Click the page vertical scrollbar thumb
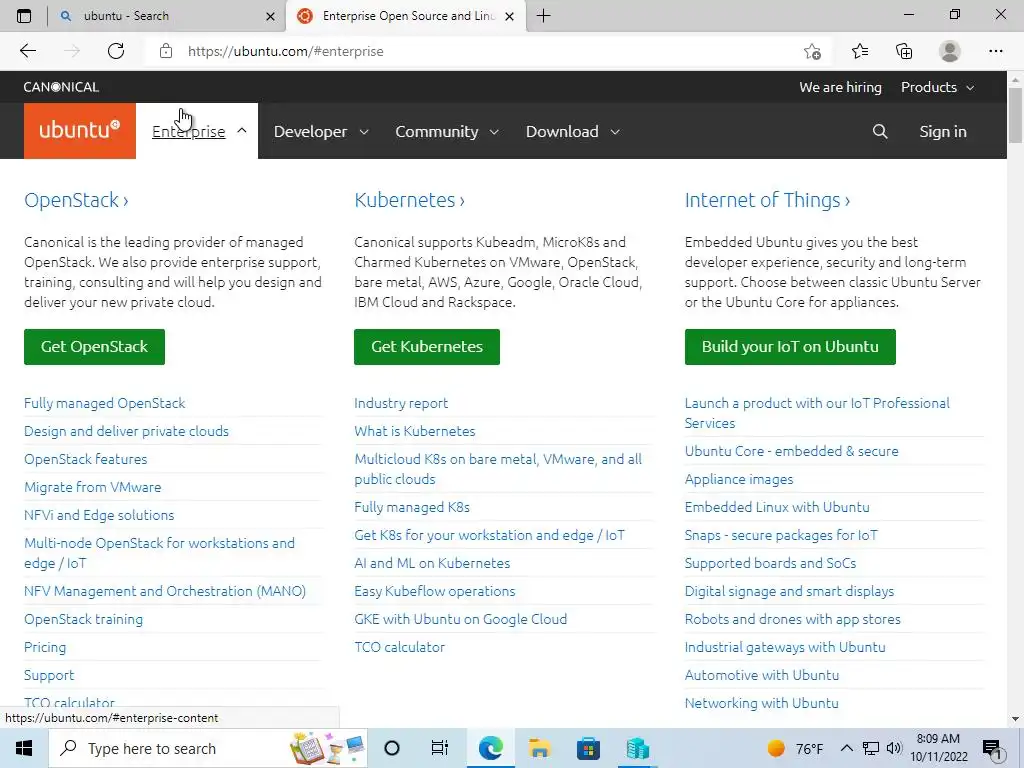This screenshot has height=768, width=1024. pos(1015,115)
